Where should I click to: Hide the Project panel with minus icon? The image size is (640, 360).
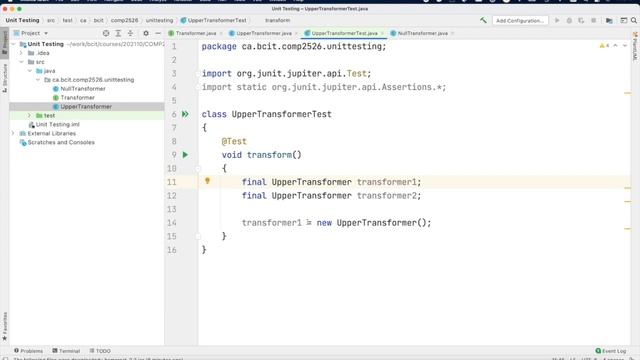pos(158,33)
